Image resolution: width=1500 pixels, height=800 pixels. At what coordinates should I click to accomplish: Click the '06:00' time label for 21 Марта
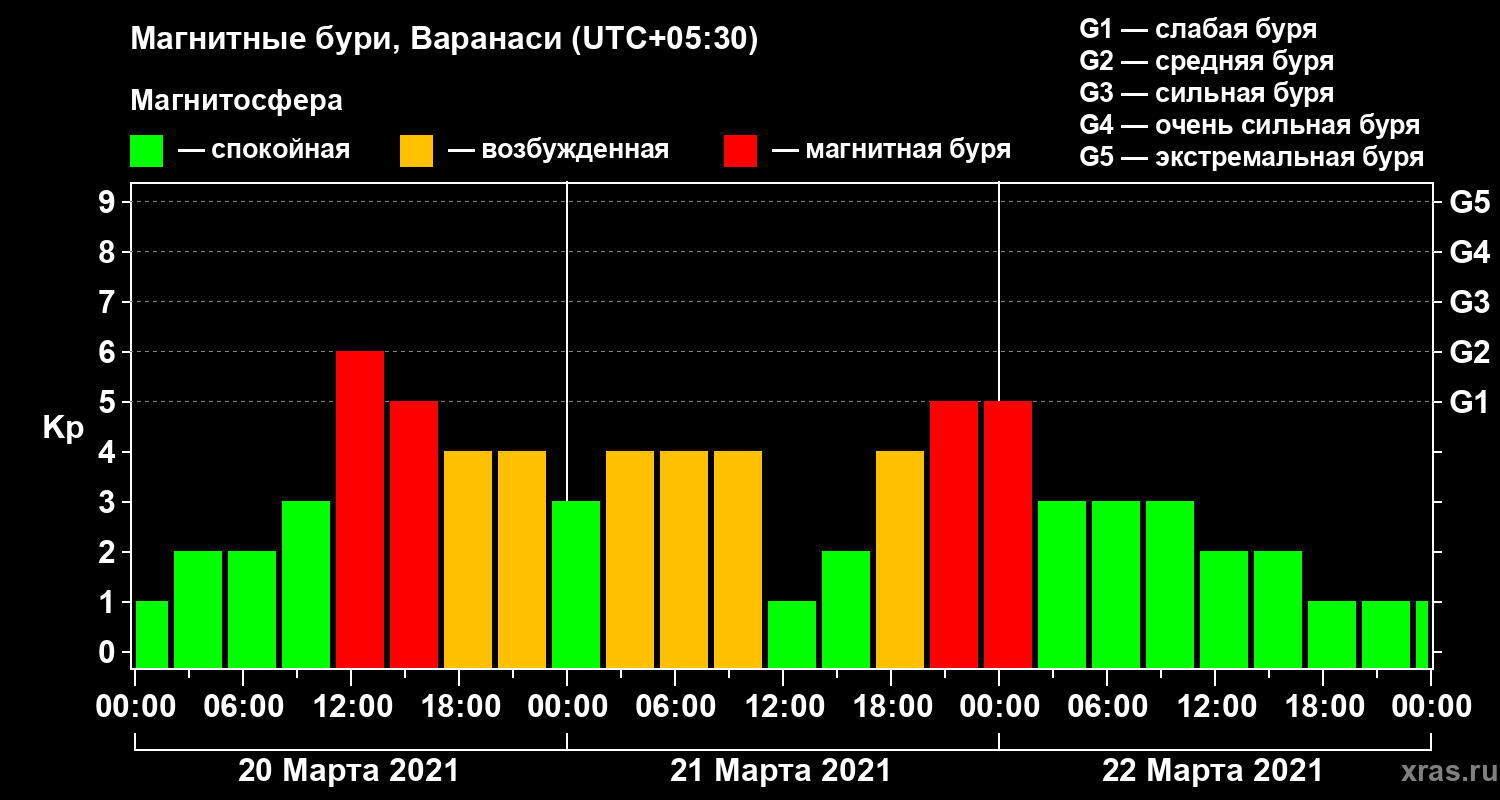[676, 706]
